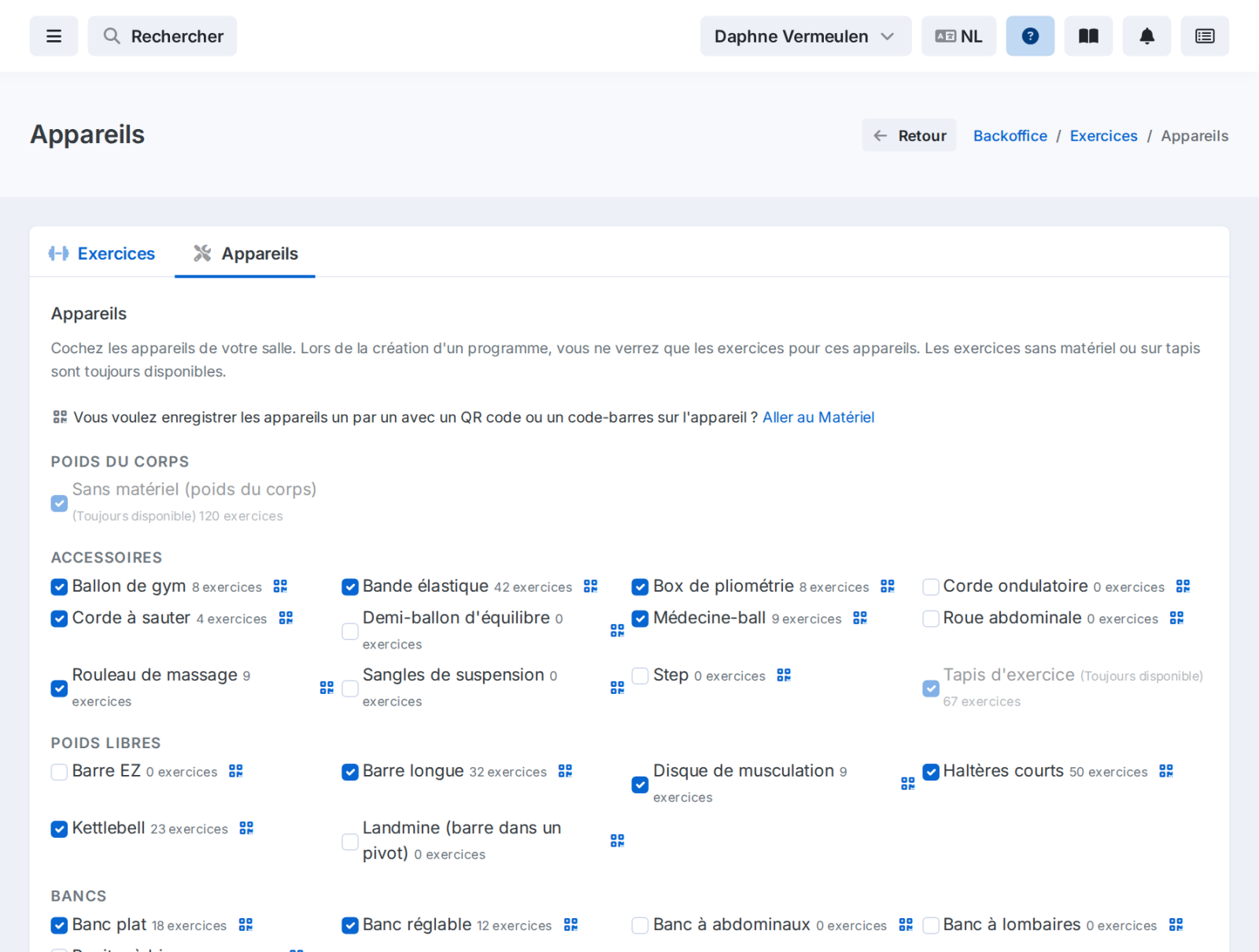Switch language using the NL selector

coord(959,36)
